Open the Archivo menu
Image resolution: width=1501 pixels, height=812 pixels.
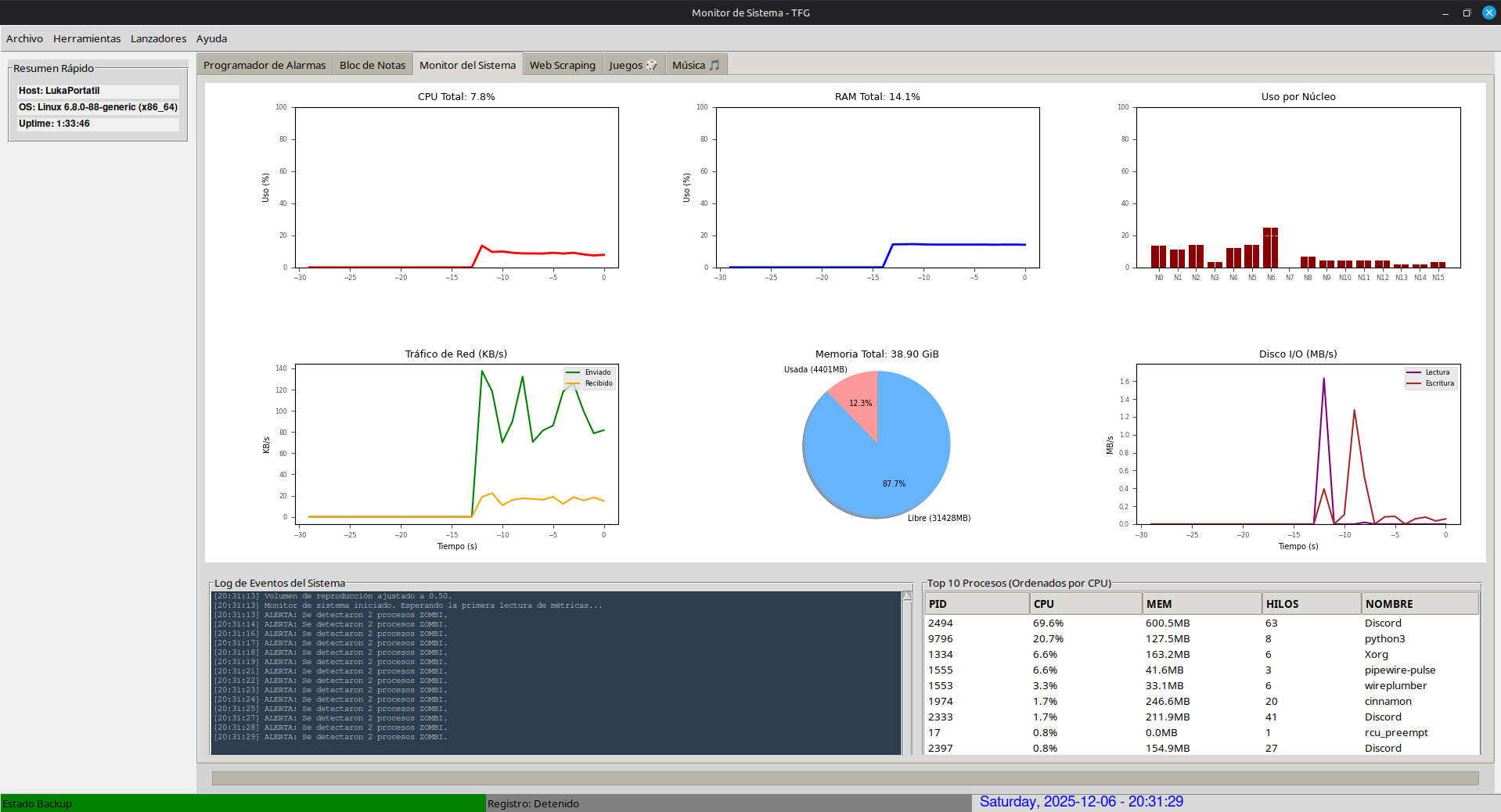click(x=24, y=38)
